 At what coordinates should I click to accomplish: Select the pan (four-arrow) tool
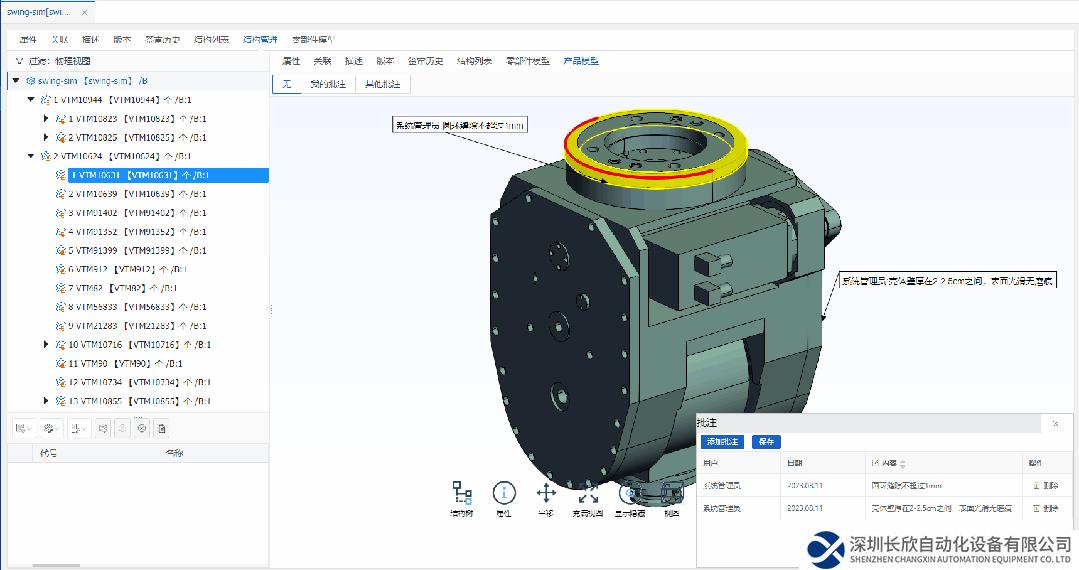pos(546,492)
